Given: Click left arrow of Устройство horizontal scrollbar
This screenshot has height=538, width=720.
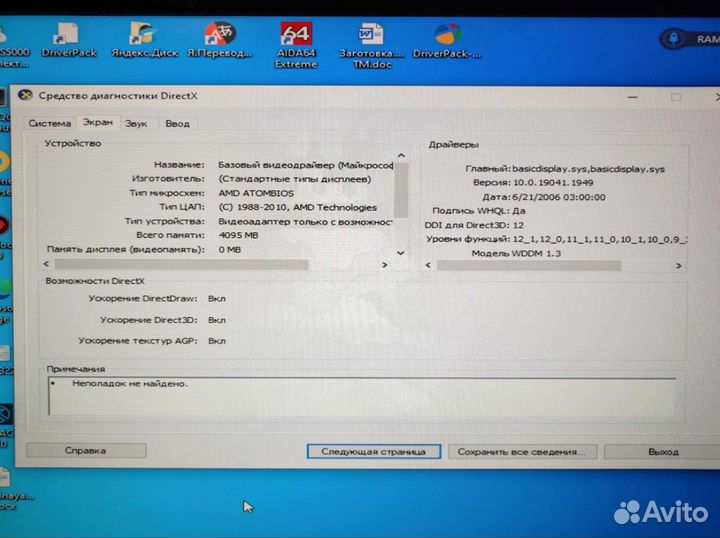Looking at the screenshot, I should (46, 264).
